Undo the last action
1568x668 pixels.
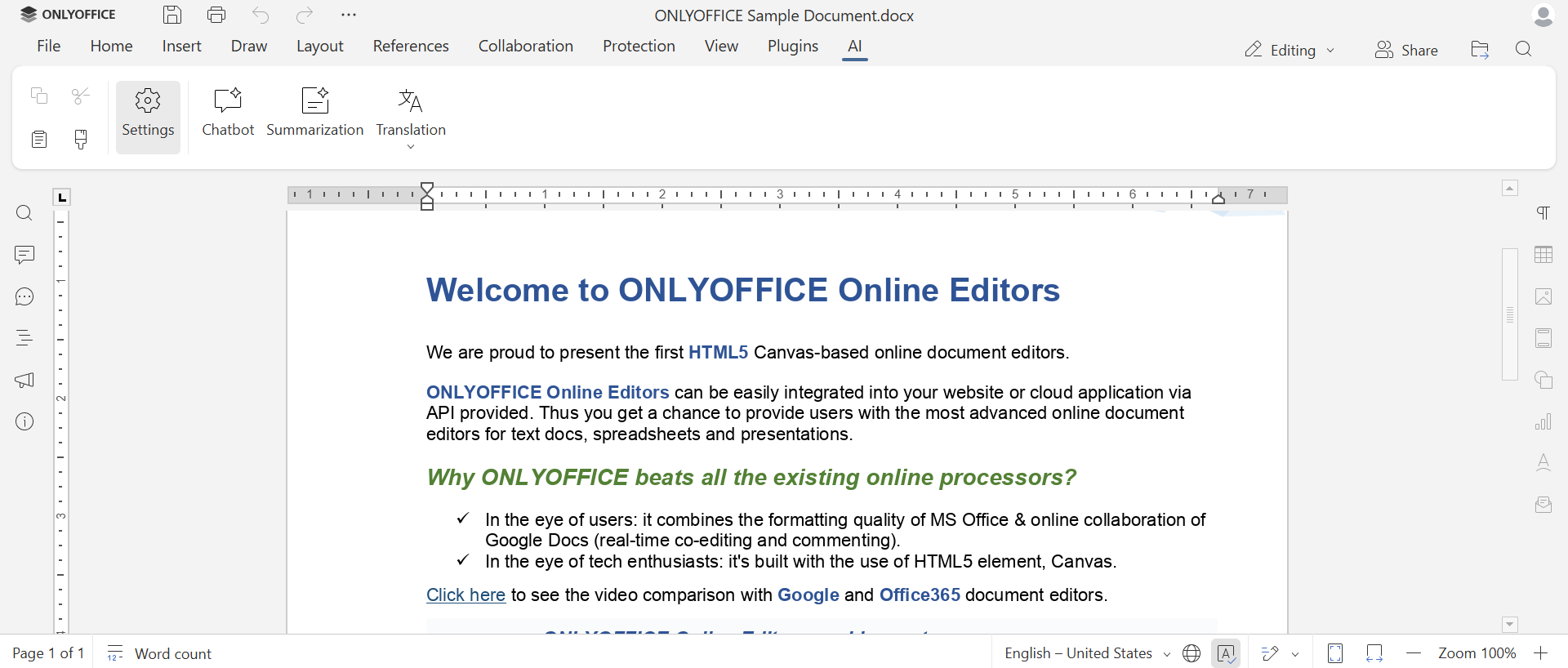point(261,15)
